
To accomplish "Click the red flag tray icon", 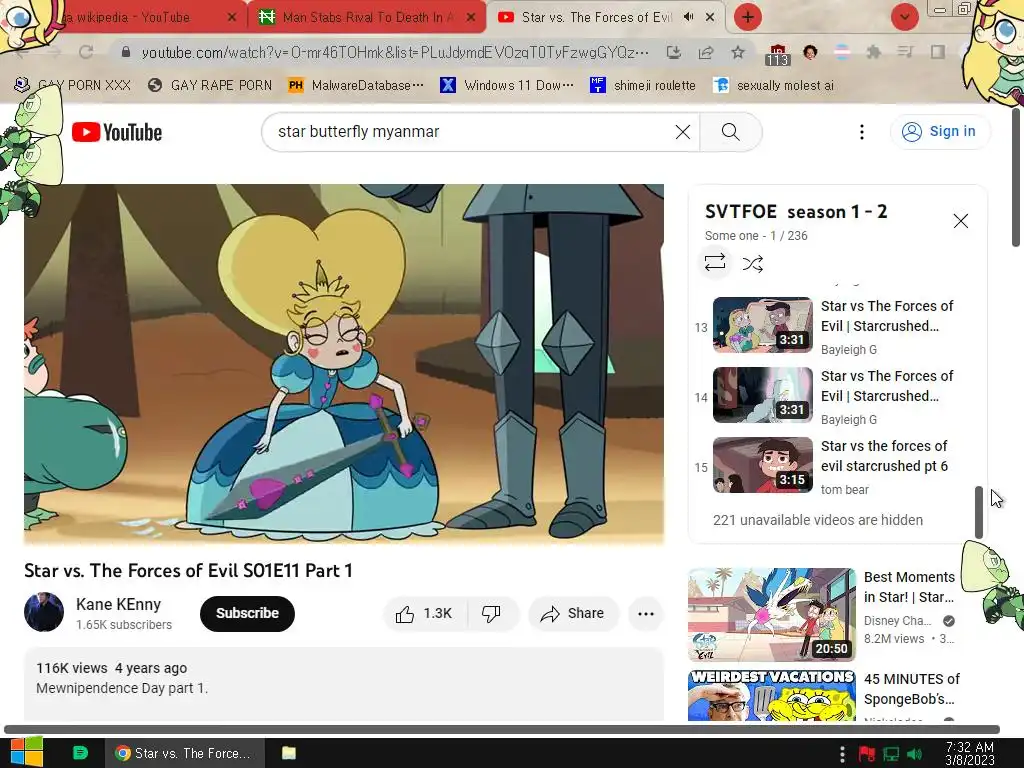I will pos(867,754).
